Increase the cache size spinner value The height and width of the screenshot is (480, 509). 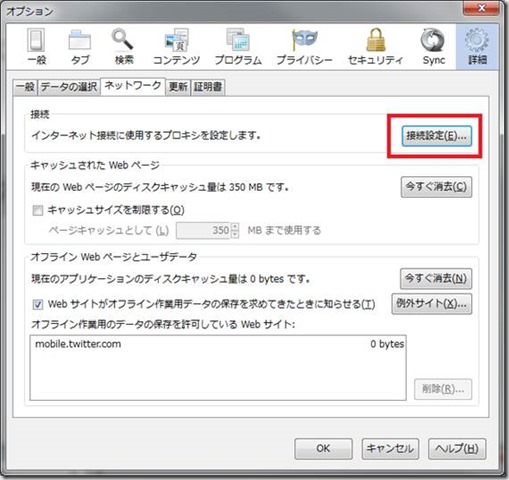tap(235, 226)
